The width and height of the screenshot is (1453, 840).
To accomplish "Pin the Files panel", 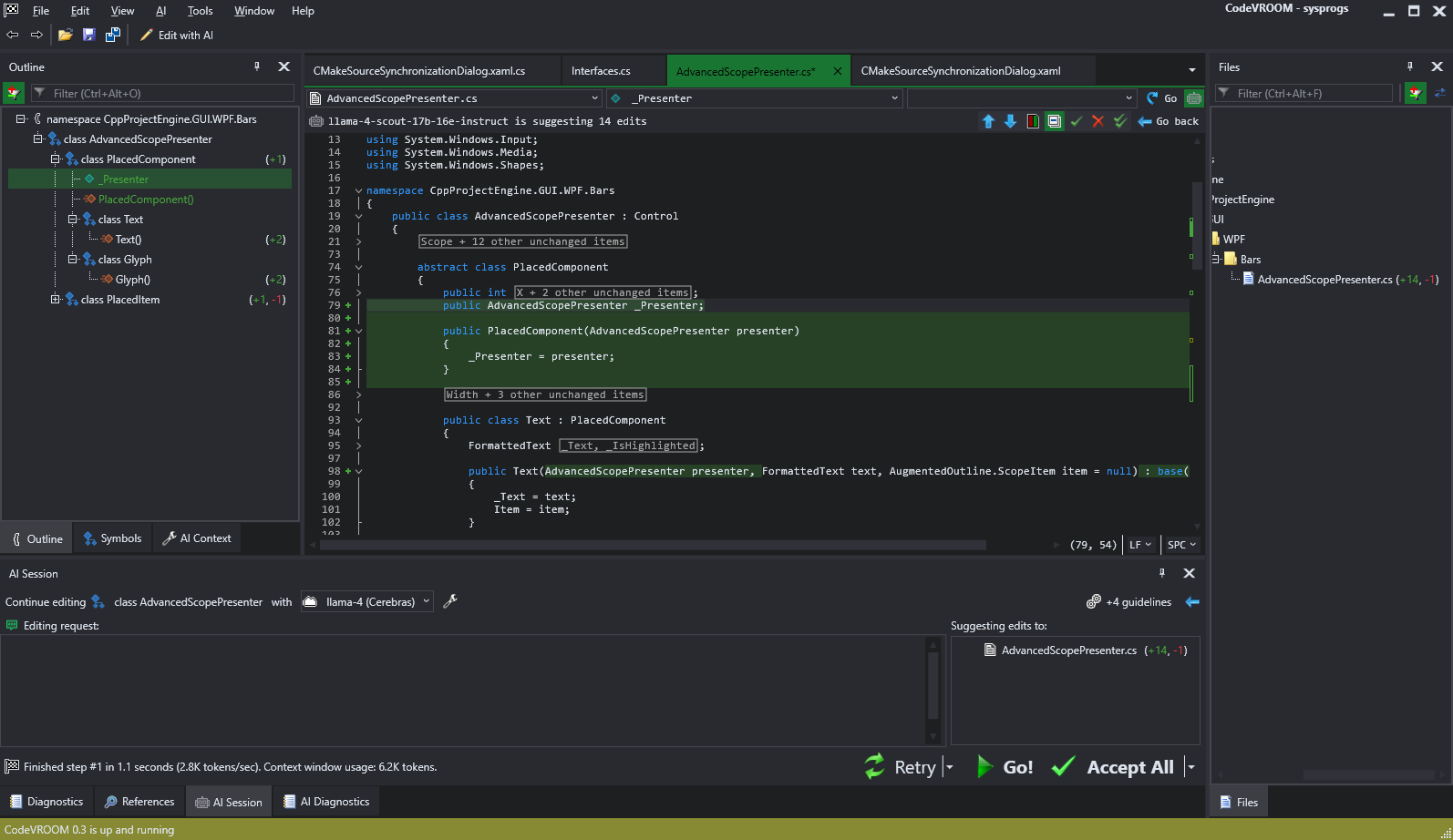I will coord(1410,67).
